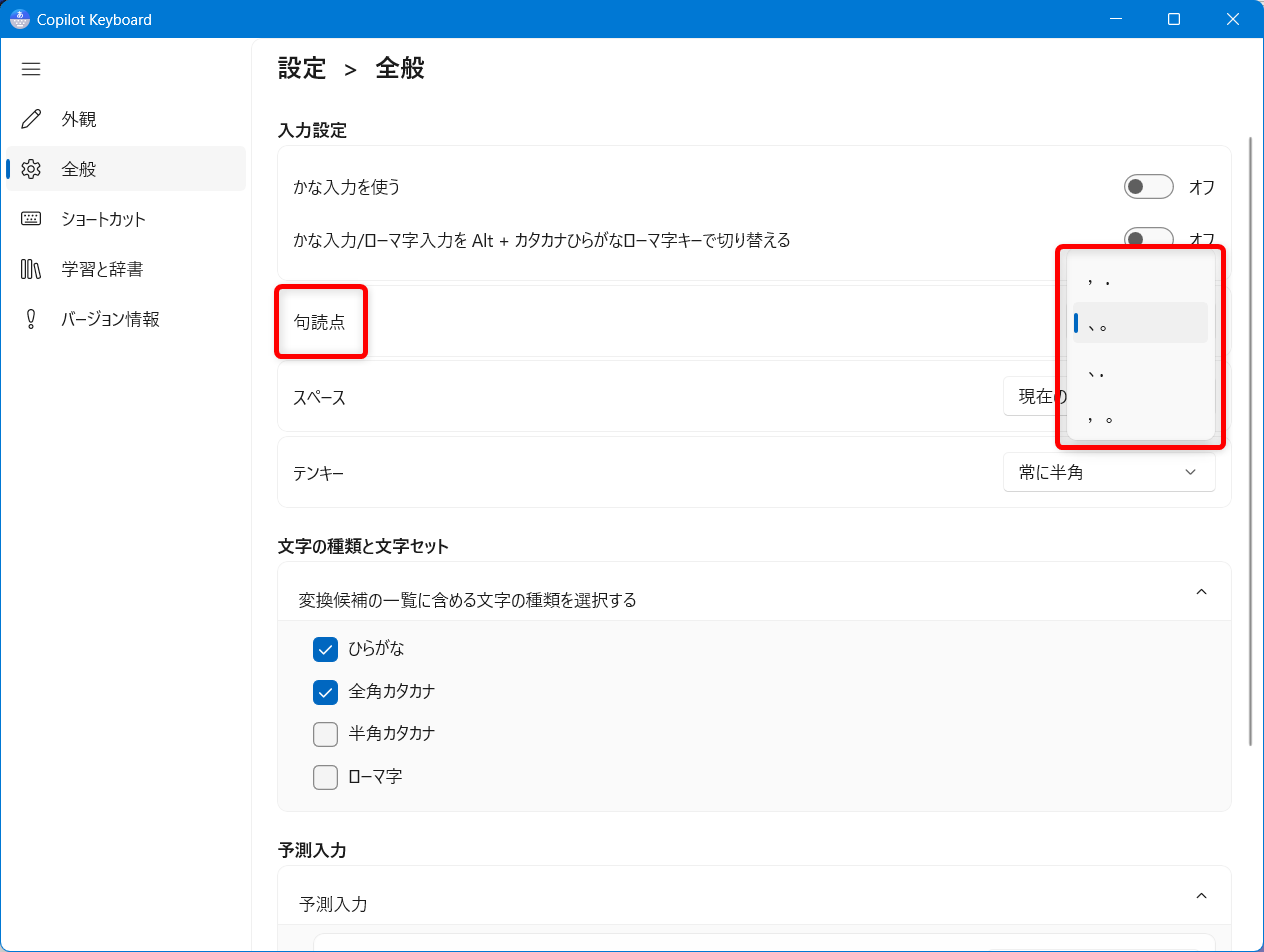1264x952 pixels.
Task: Click the スペース row label
Action: click(x=319, y=397)
